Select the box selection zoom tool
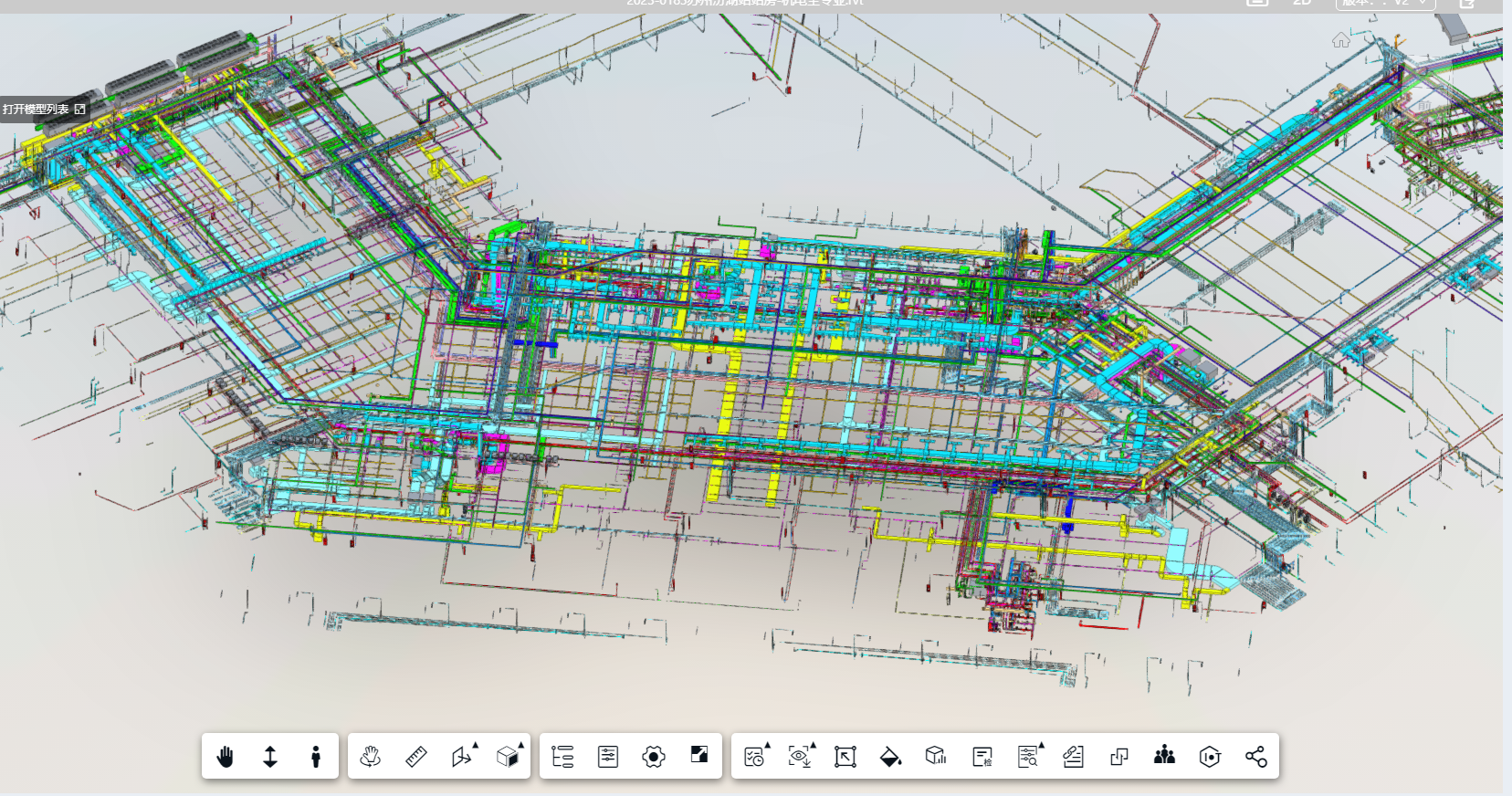Viewport: 1512px width, 796px height. [845, 757]
